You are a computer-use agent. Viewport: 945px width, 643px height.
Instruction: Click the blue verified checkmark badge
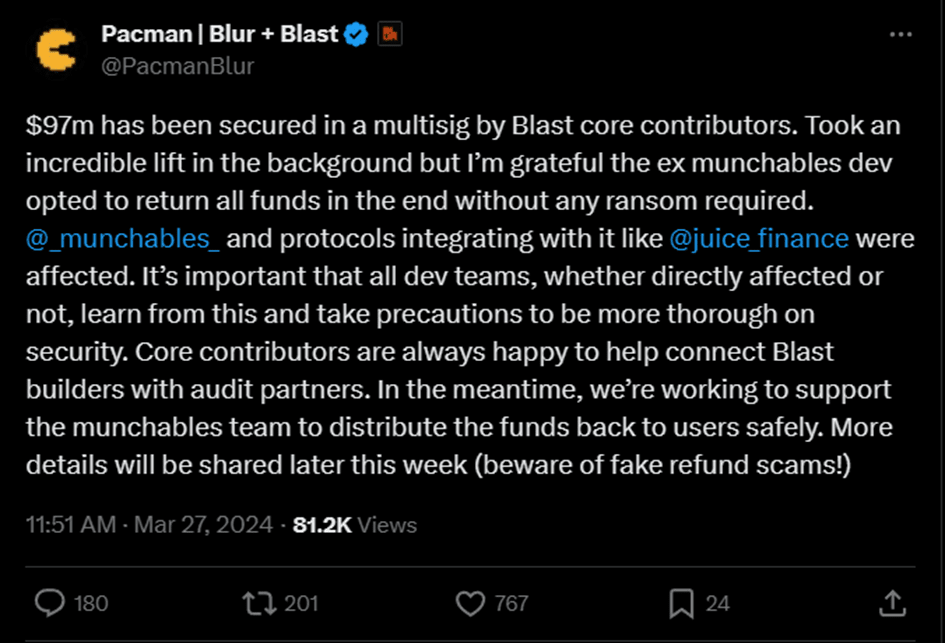356,35
